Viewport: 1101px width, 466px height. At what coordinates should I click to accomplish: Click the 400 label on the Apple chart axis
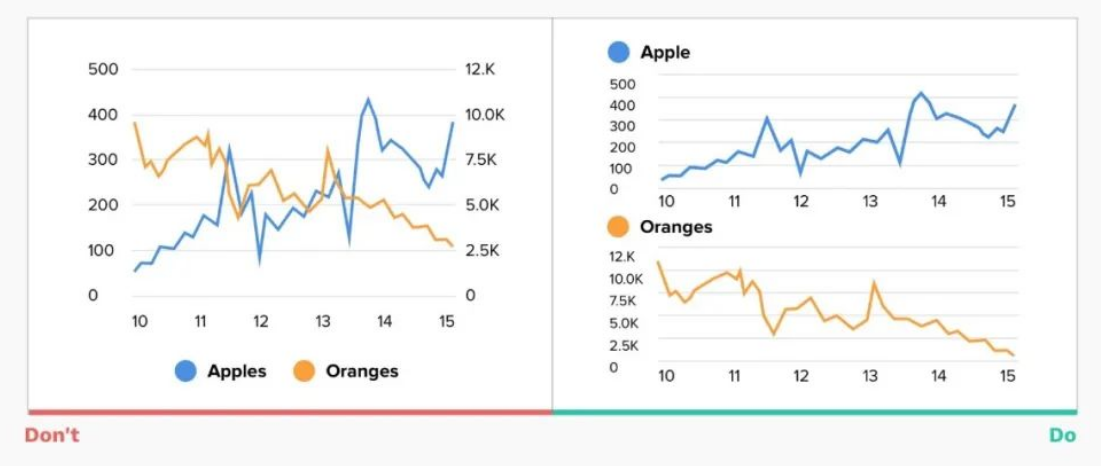click(622, 104)
